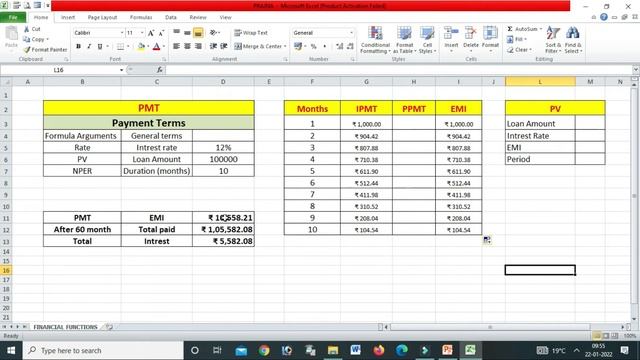Click inside the formula bar
The width and height of the screenshot is (640, 360).
[x=398, y=70]
